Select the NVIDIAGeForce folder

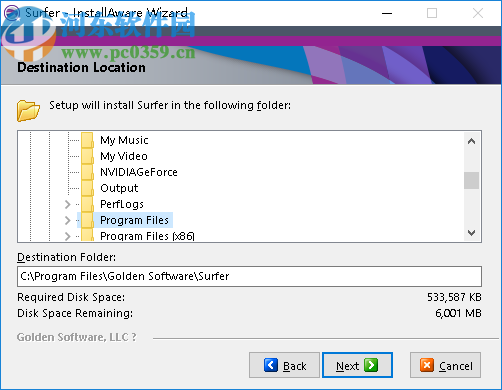139,172
